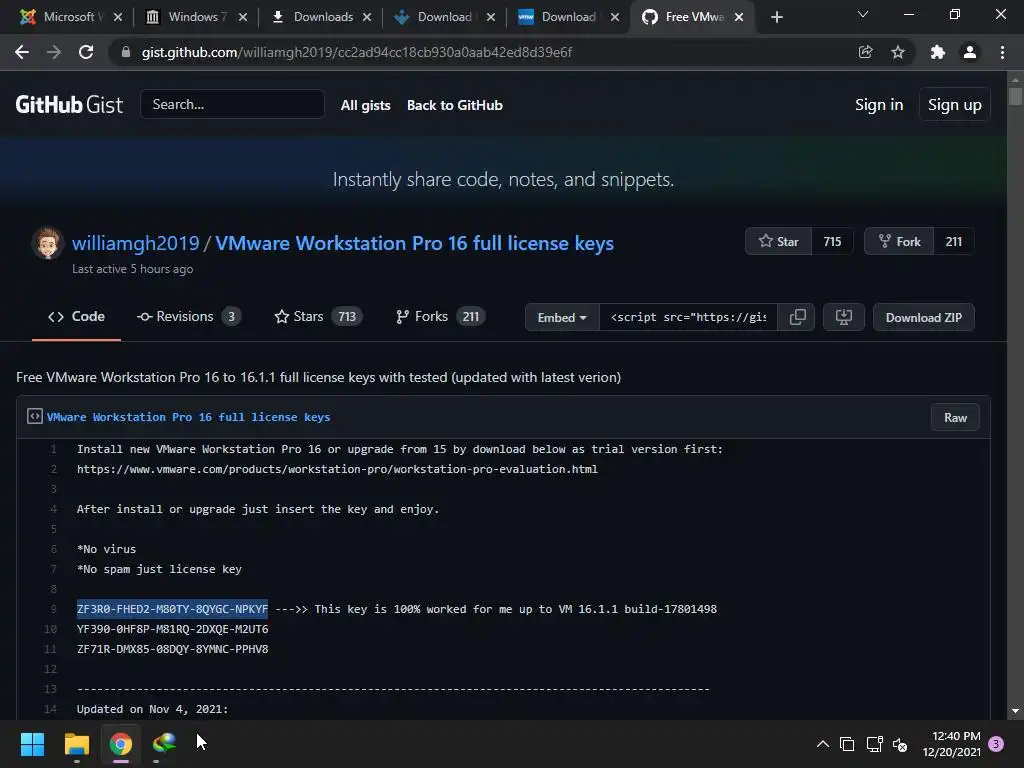Viewport: 1024px width, 768px height.
Task: Show hidden tray icons chevron
Action: (823, 744)
